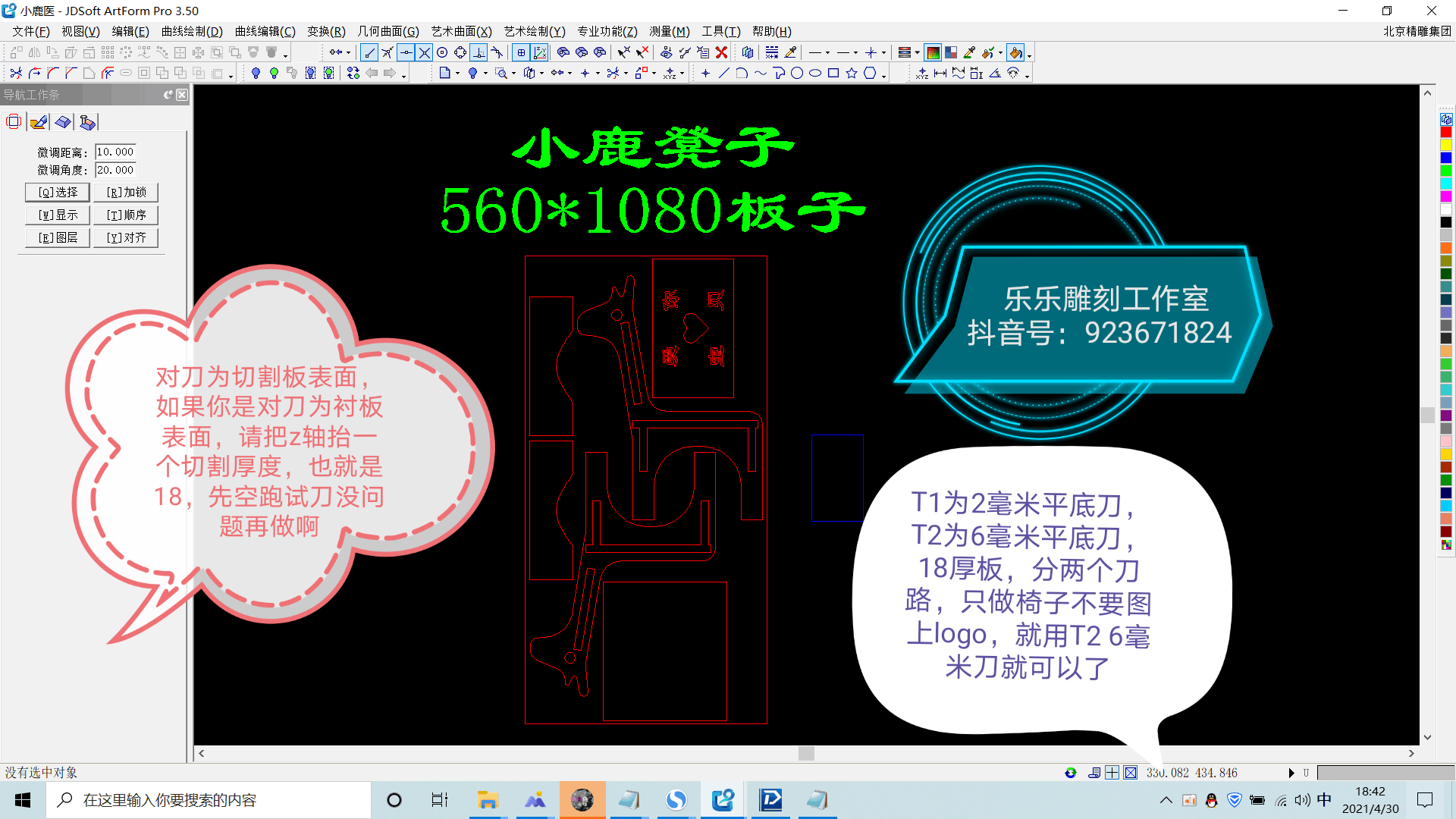Toggle endpoint snap in toolbar
This screenshot has width=1456, height=819.
point(369,52)
